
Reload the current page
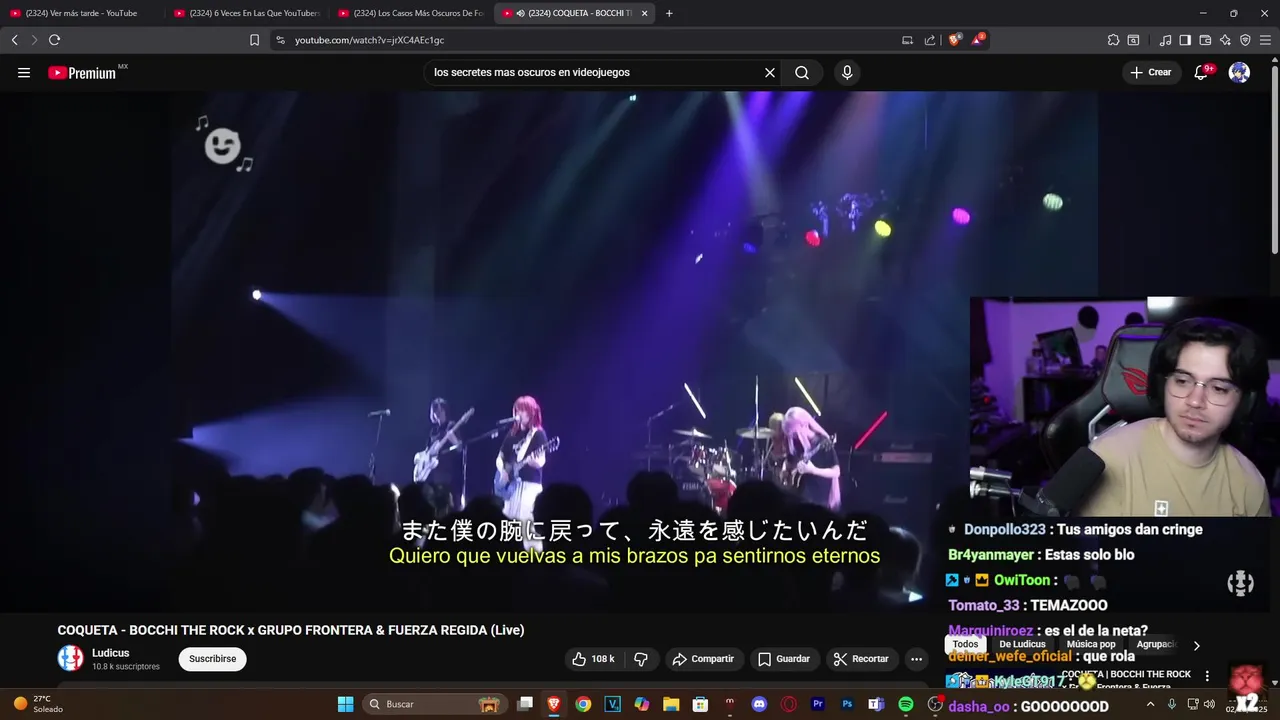[54, 40]
